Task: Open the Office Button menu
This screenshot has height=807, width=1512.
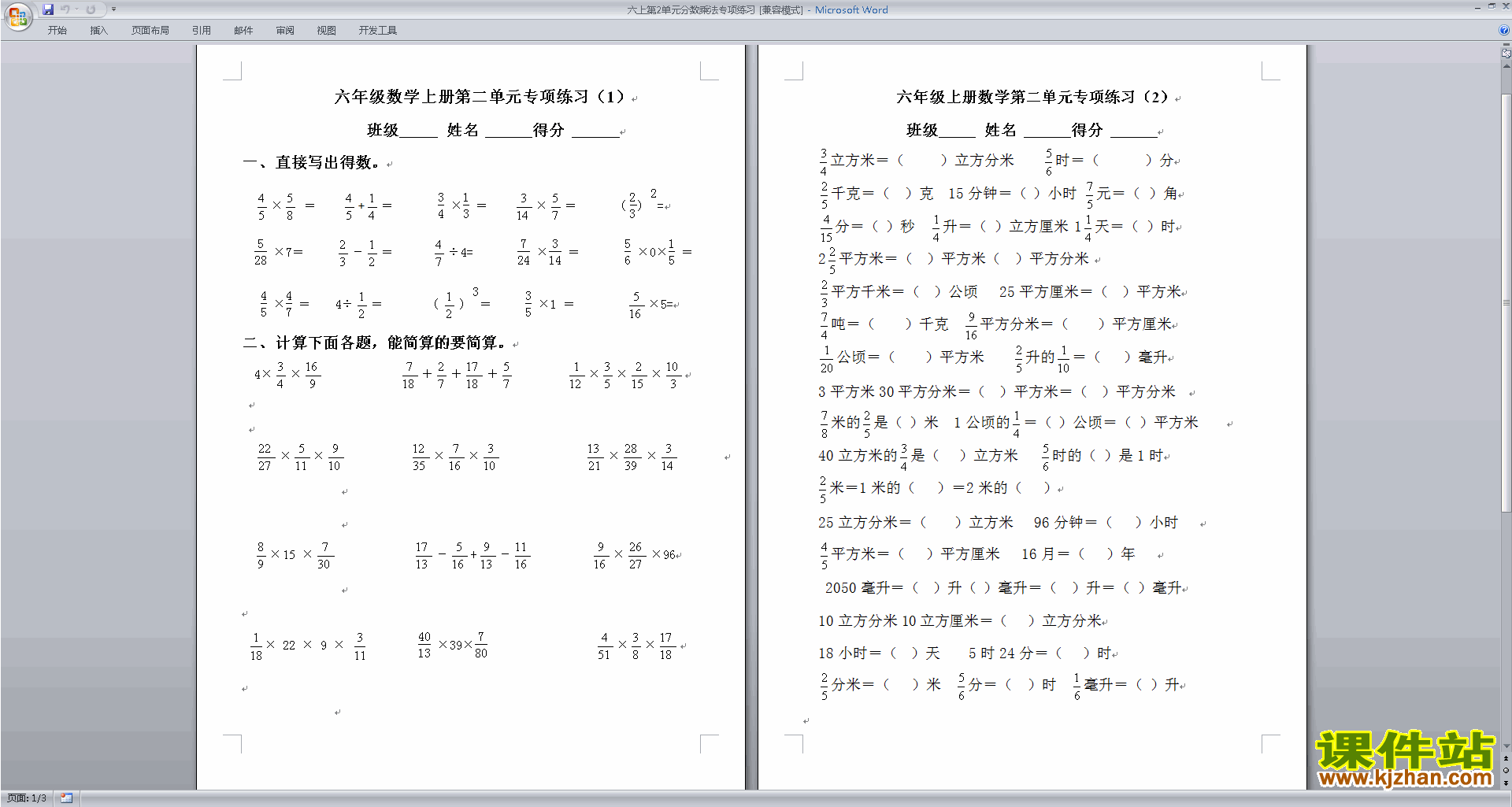Action: click(x=17, y=17)
